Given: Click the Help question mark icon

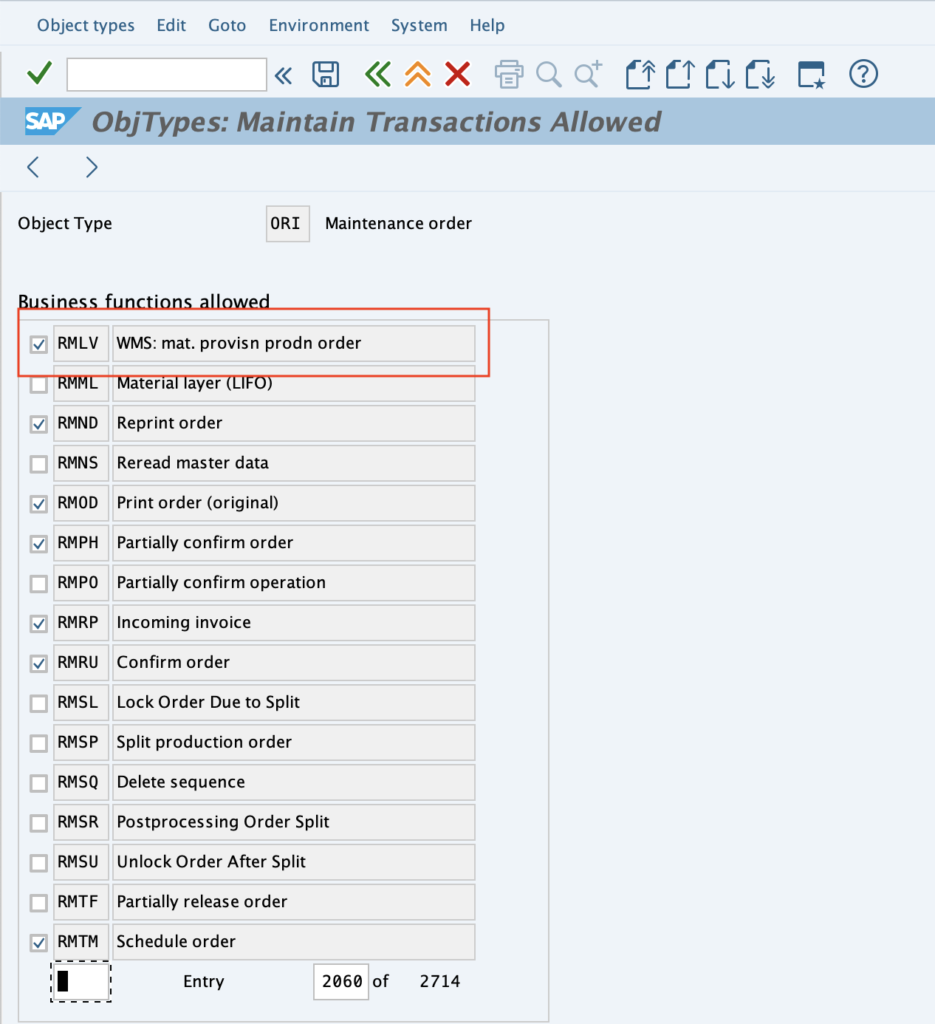Looking at the screenshot, I should pos(863,74).
